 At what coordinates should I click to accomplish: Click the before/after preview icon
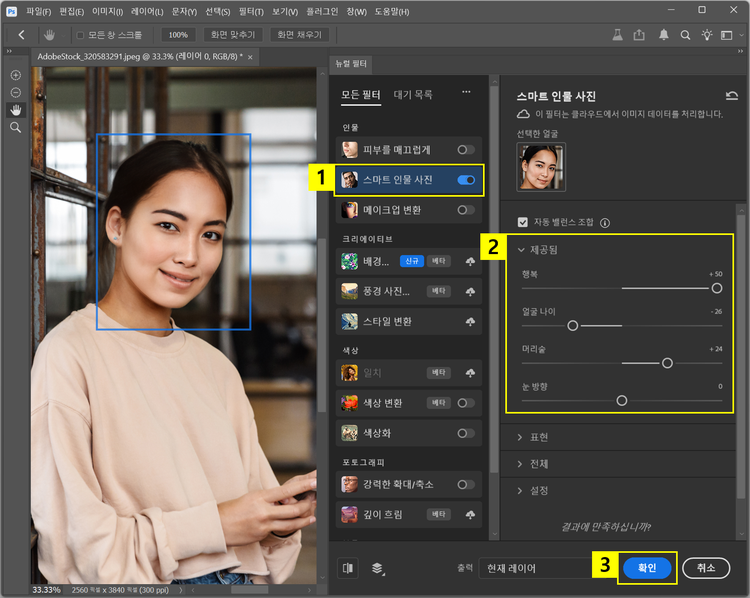click(x=348, y=567)
